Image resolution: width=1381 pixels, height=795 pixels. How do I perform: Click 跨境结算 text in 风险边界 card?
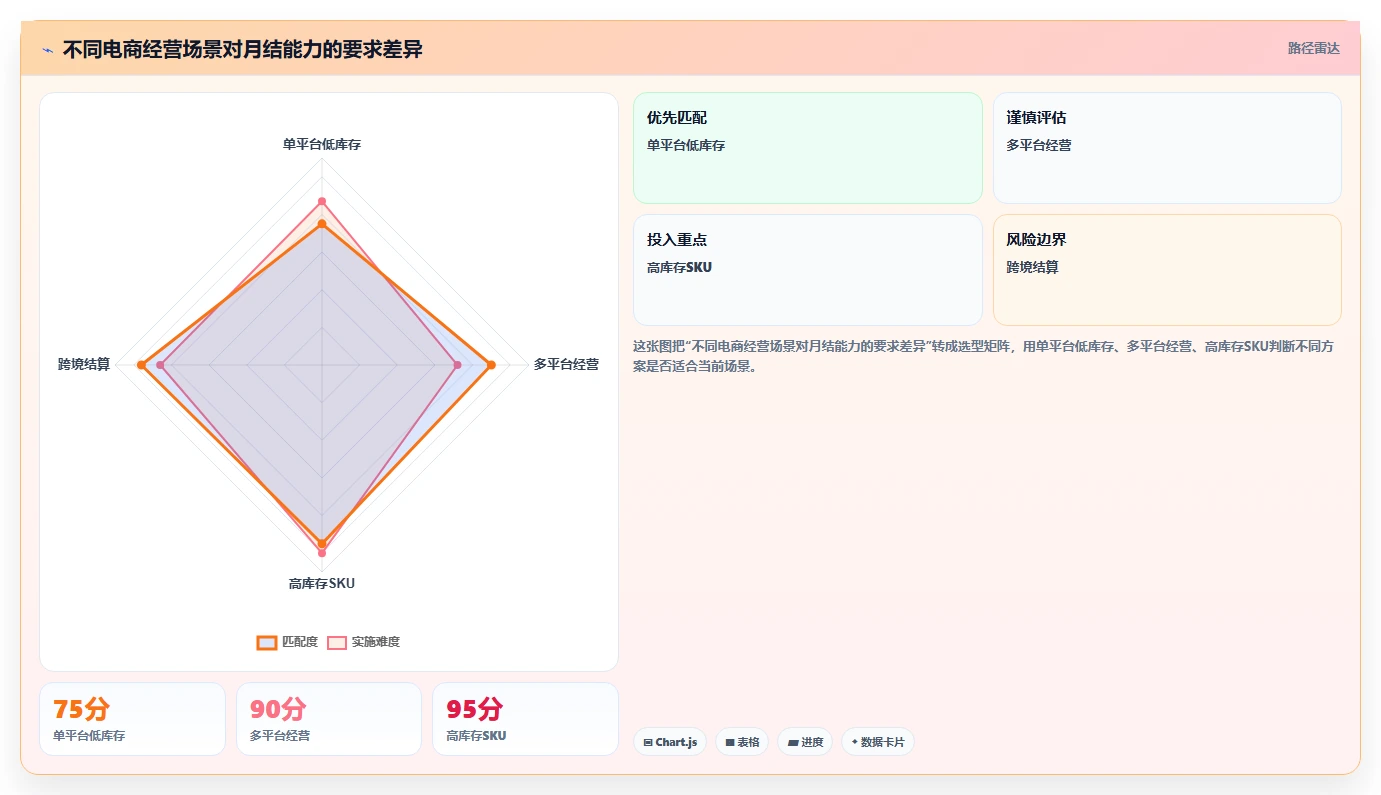tap(1033, 267)
